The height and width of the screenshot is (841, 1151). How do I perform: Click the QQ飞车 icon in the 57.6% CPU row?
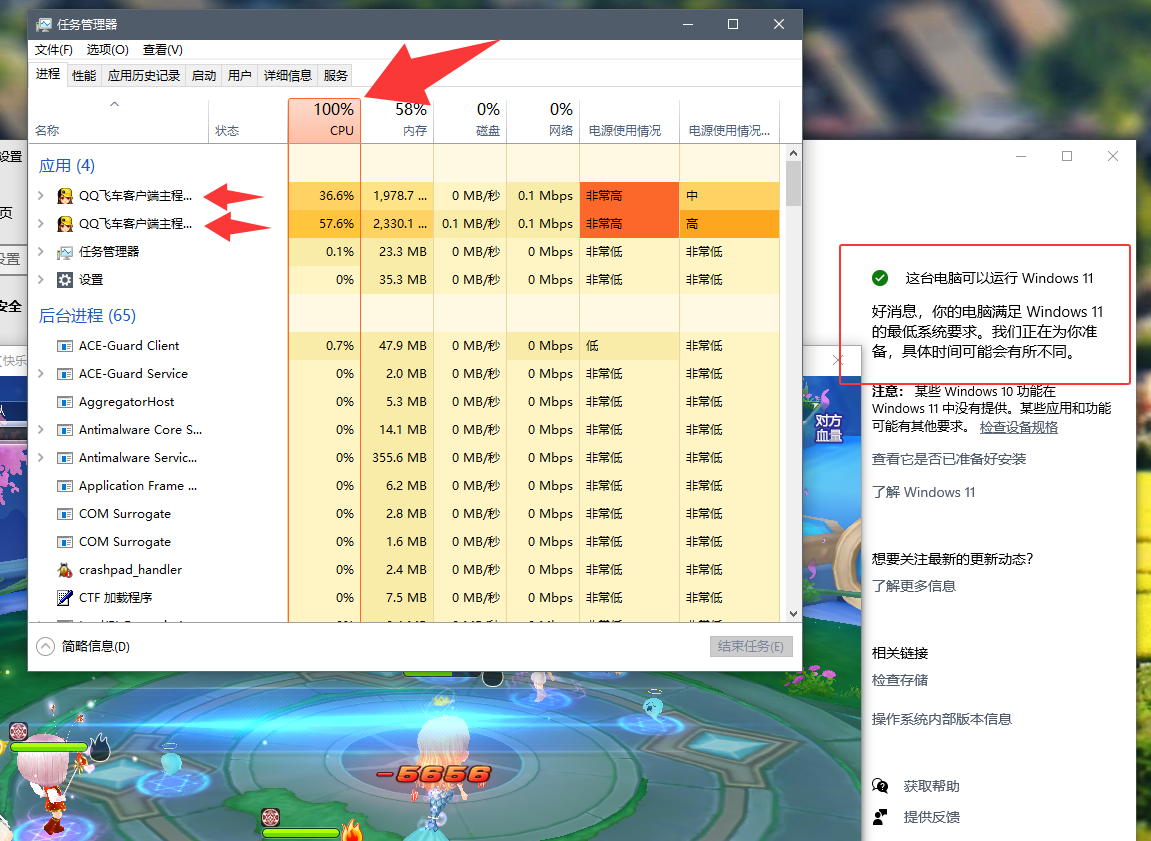(65, 224)
